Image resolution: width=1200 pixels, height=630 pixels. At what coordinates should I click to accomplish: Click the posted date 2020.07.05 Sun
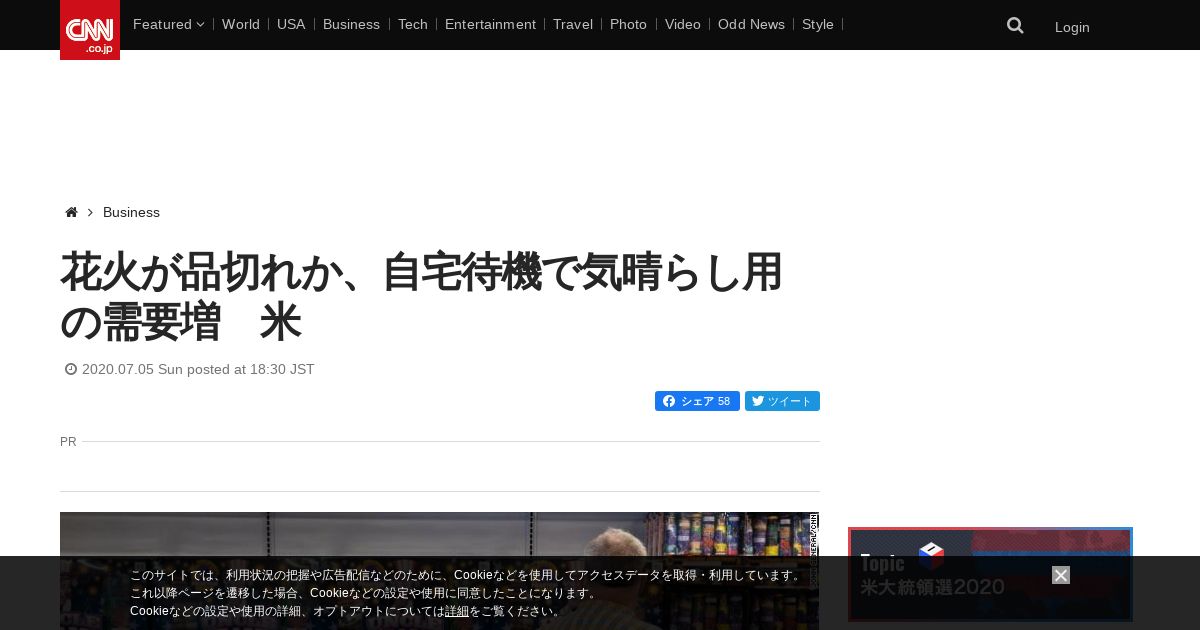pyautogui.click(x=189, y=369)
